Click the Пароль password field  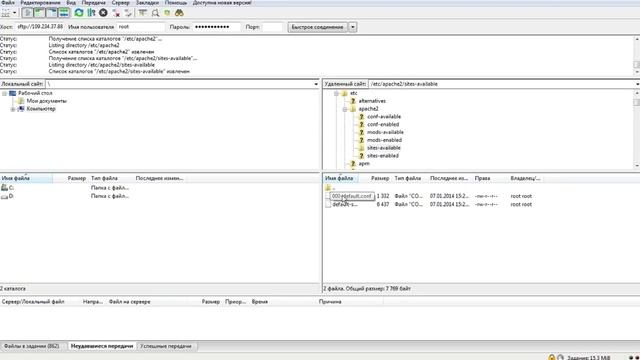(216, 27)
